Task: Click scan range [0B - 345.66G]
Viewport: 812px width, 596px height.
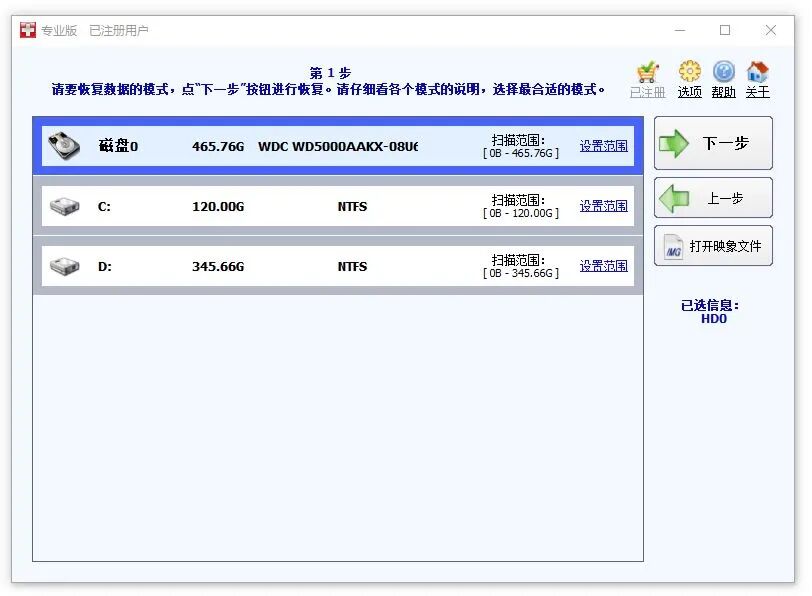Action: pyautogui.click(x=521, y=273)
